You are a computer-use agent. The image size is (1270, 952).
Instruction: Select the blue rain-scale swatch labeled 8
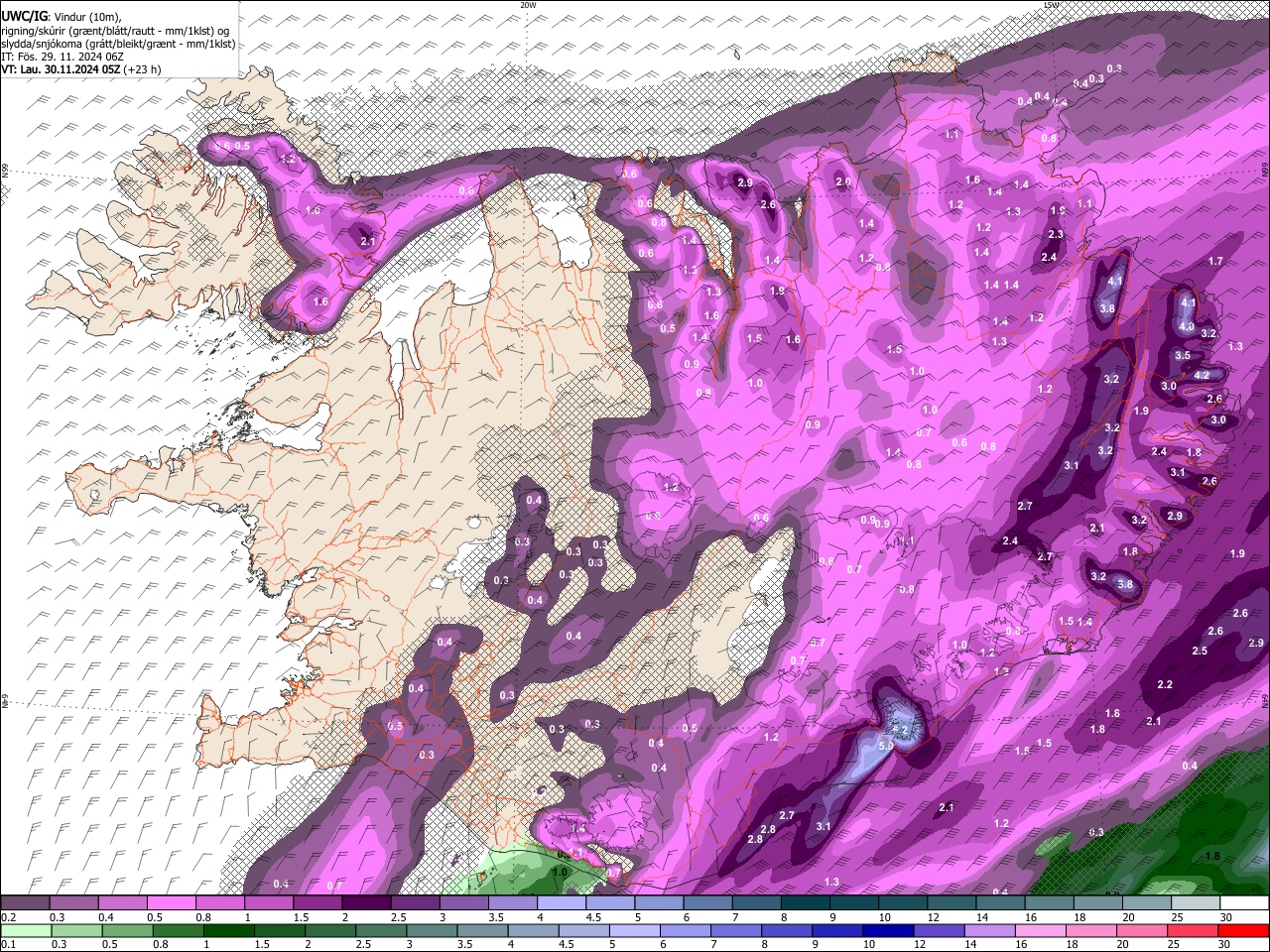coord(789,930)
